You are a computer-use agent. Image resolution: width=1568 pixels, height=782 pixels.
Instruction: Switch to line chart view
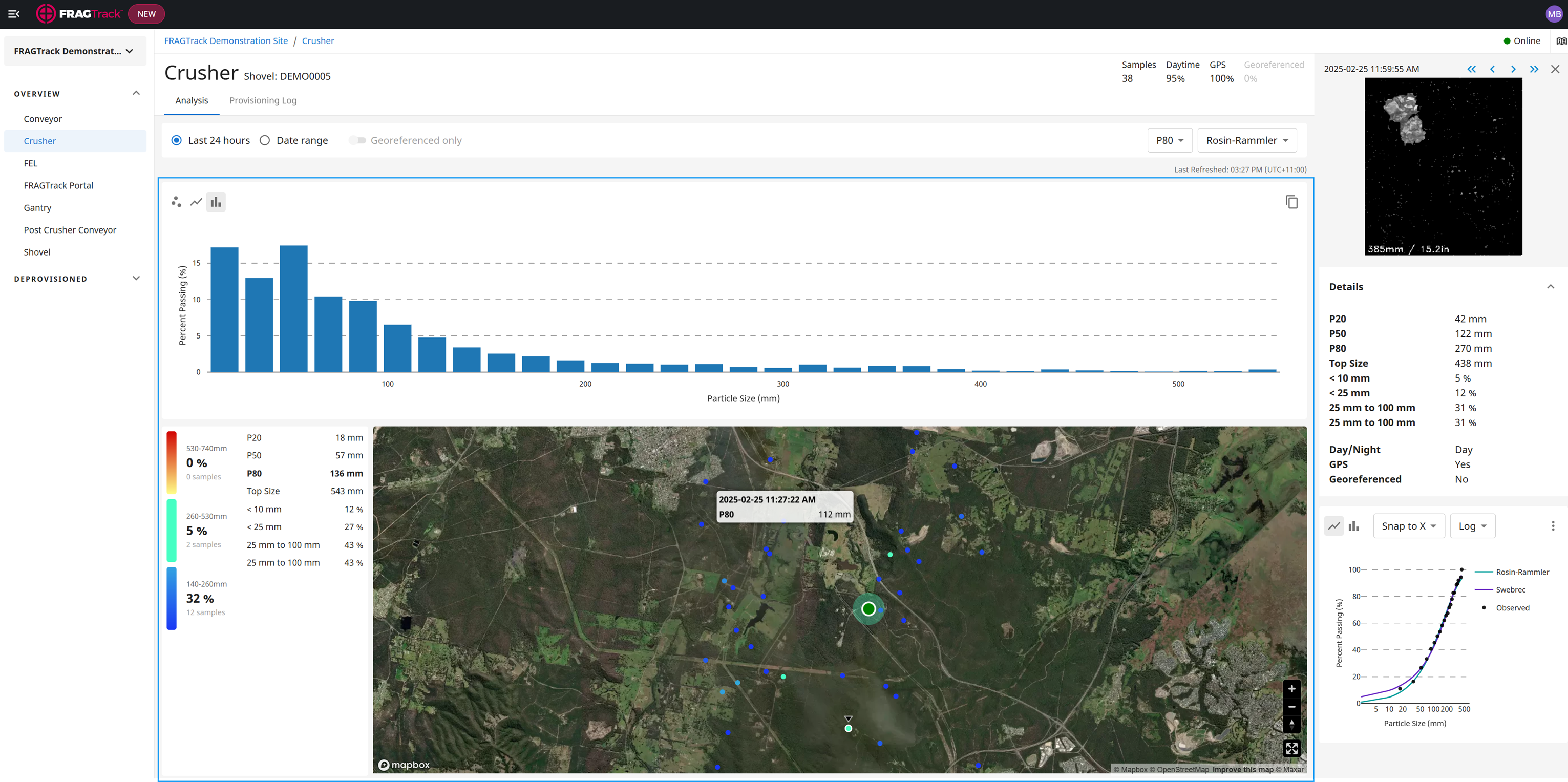point(196,202)
